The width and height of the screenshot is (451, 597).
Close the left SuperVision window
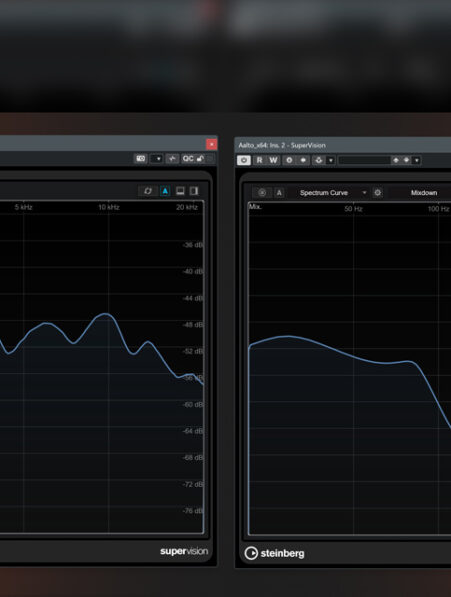pos(212,144)
